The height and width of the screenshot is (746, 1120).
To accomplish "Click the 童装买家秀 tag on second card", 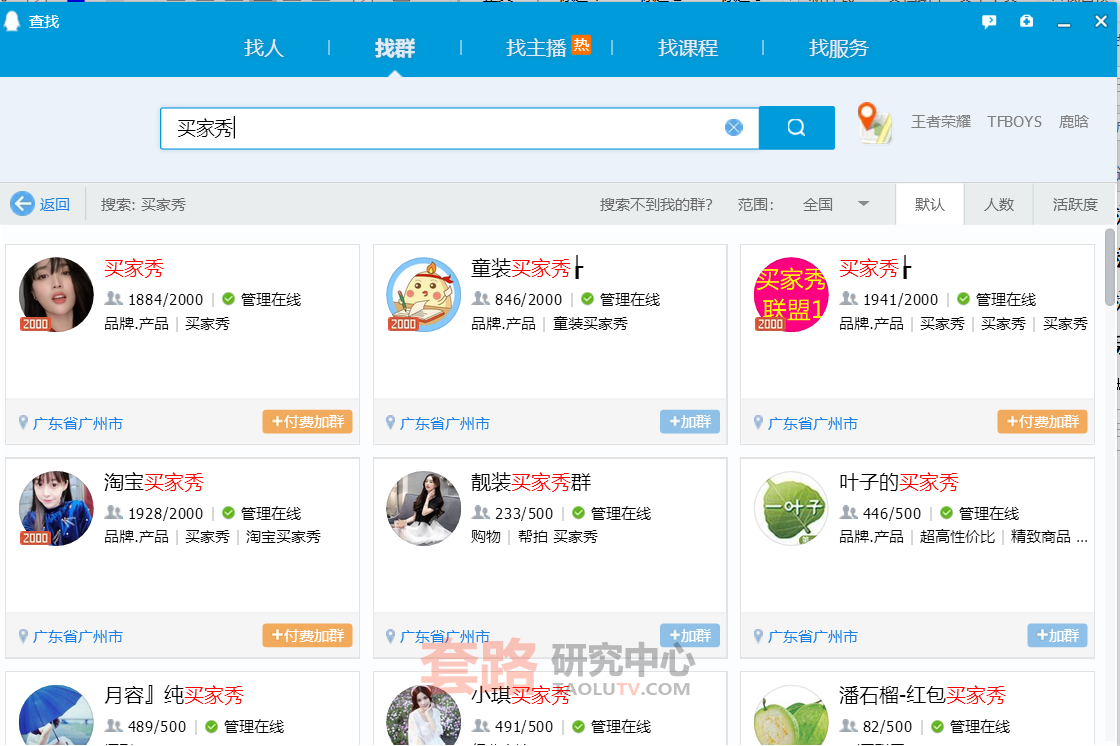I will [590, 324].
